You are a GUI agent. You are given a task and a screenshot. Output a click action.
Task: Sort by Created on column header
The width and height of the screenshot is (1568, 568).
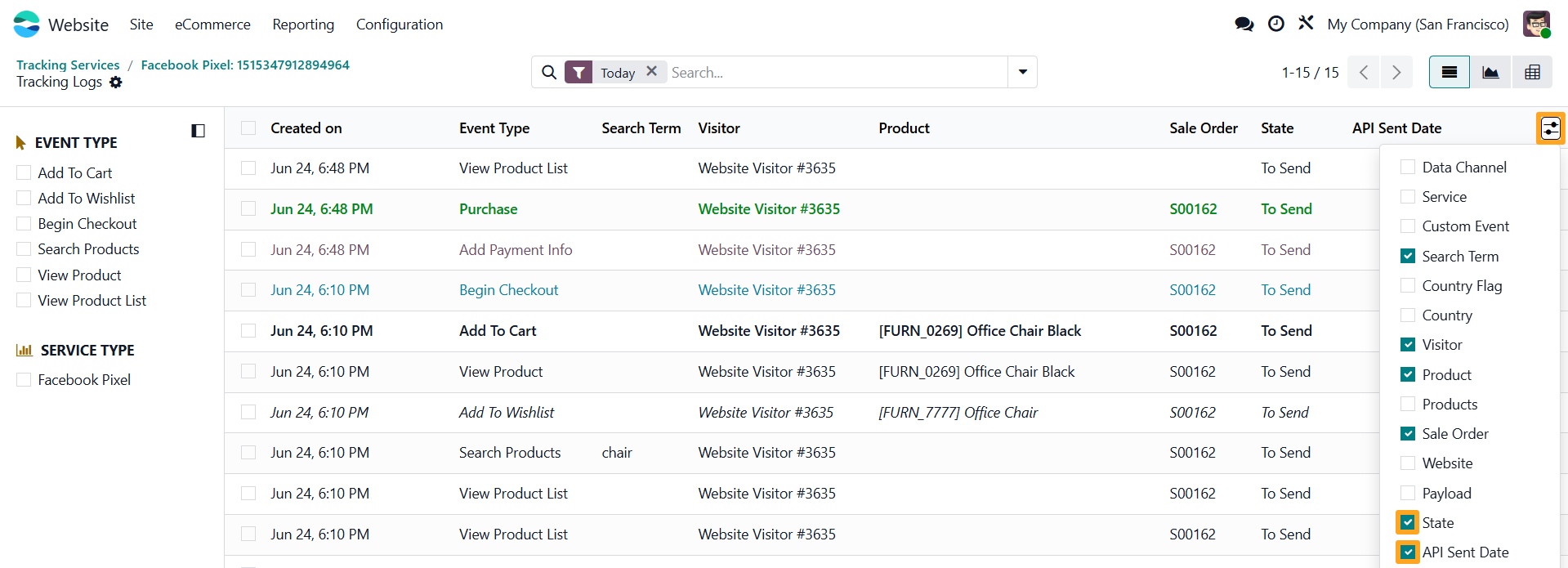point(306,128)
